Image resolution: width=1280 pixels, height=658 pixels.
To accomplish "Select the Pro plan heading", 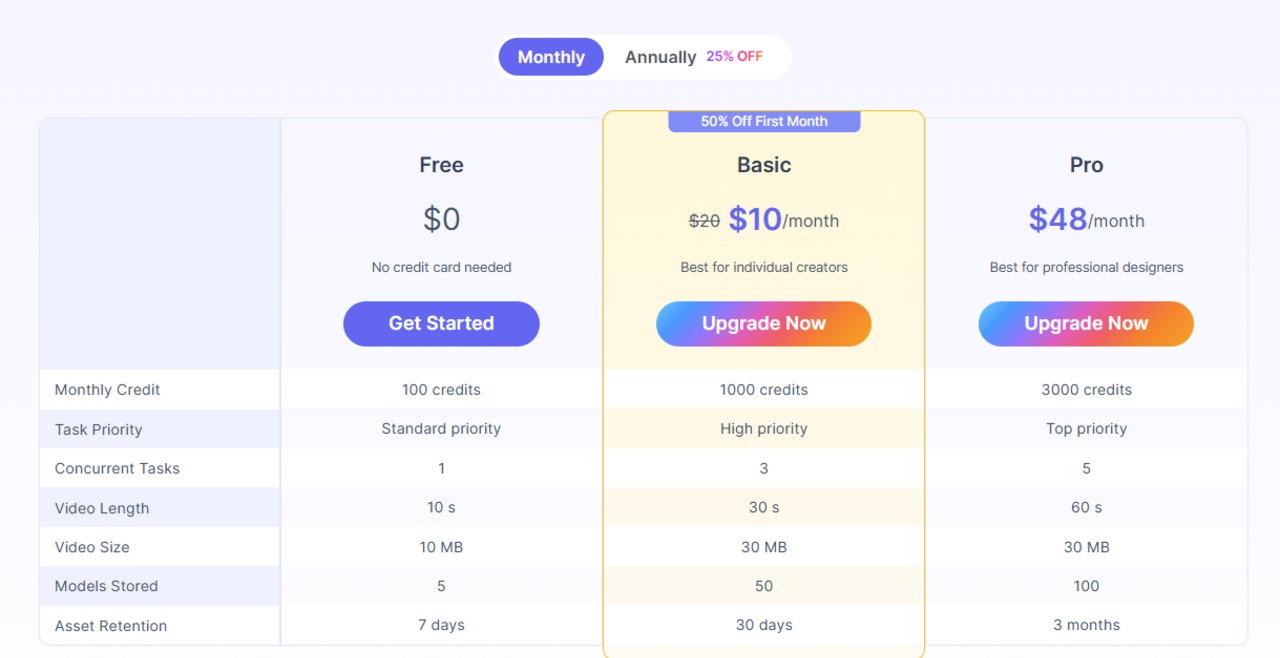I will (1086, 165).
